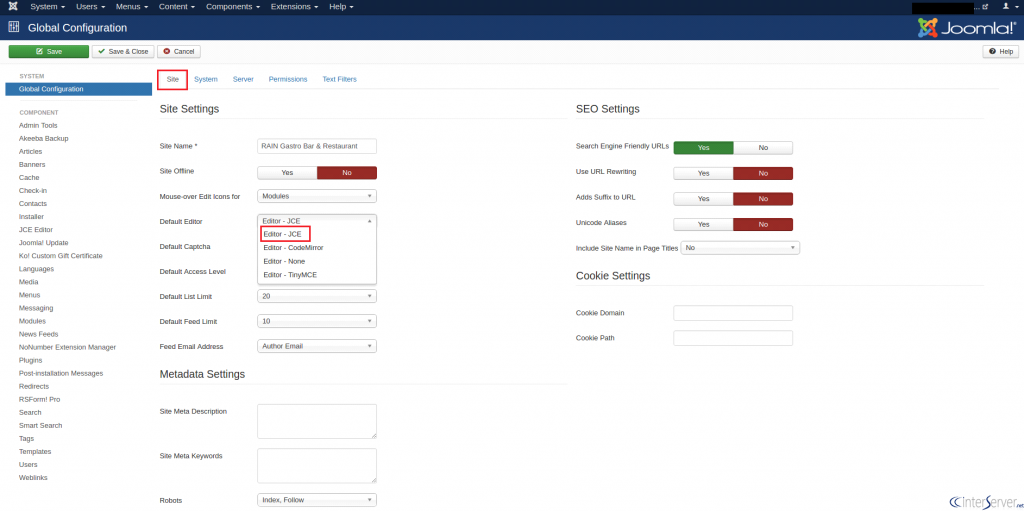Image resolution: width=1024 pixels, height=511 pixels.
Task: Click the Site Name input field
Action: pos(317,146)
